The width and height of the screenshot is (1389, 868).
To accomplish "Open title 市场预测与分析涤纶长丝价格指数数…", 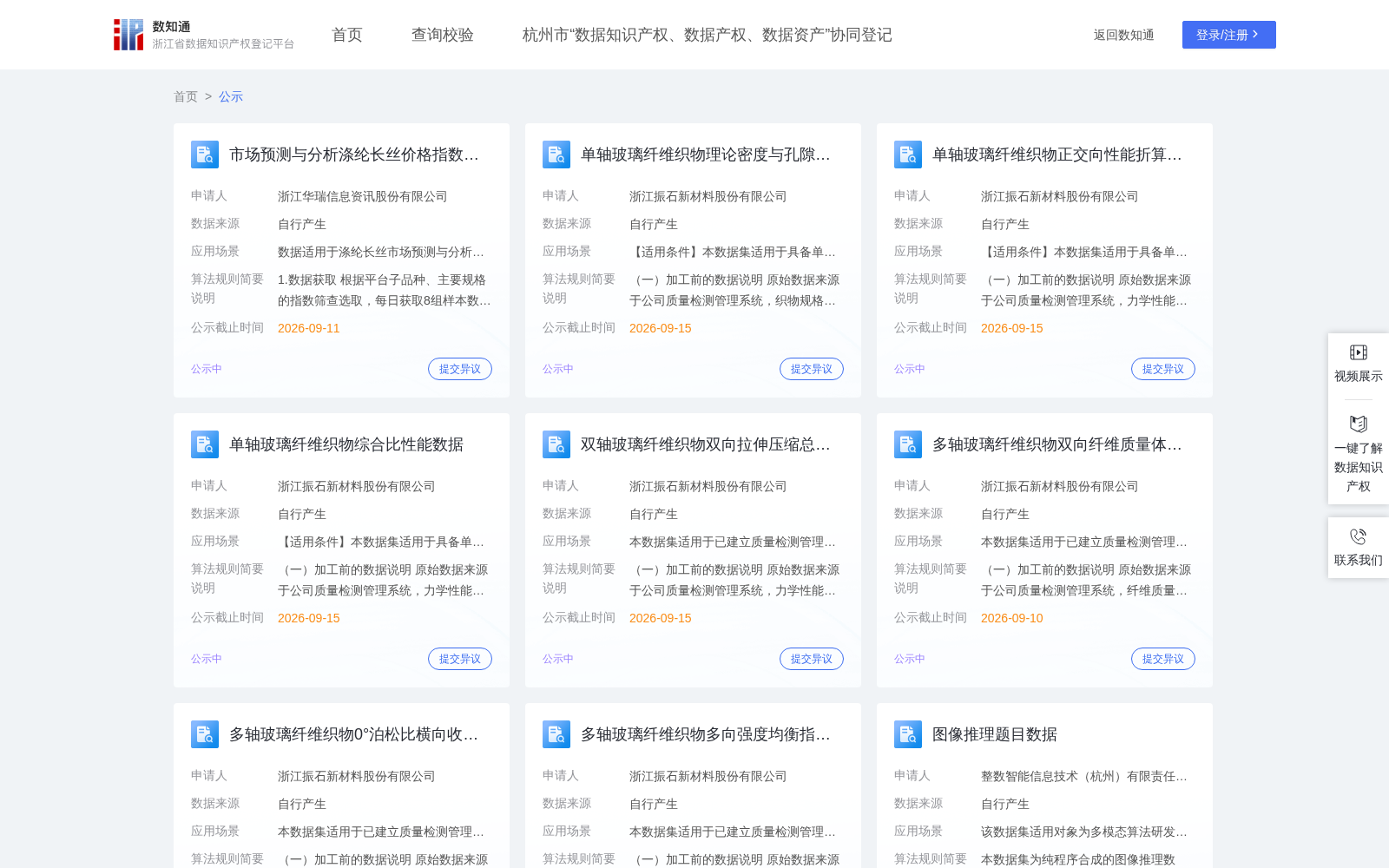I will 354,155.
